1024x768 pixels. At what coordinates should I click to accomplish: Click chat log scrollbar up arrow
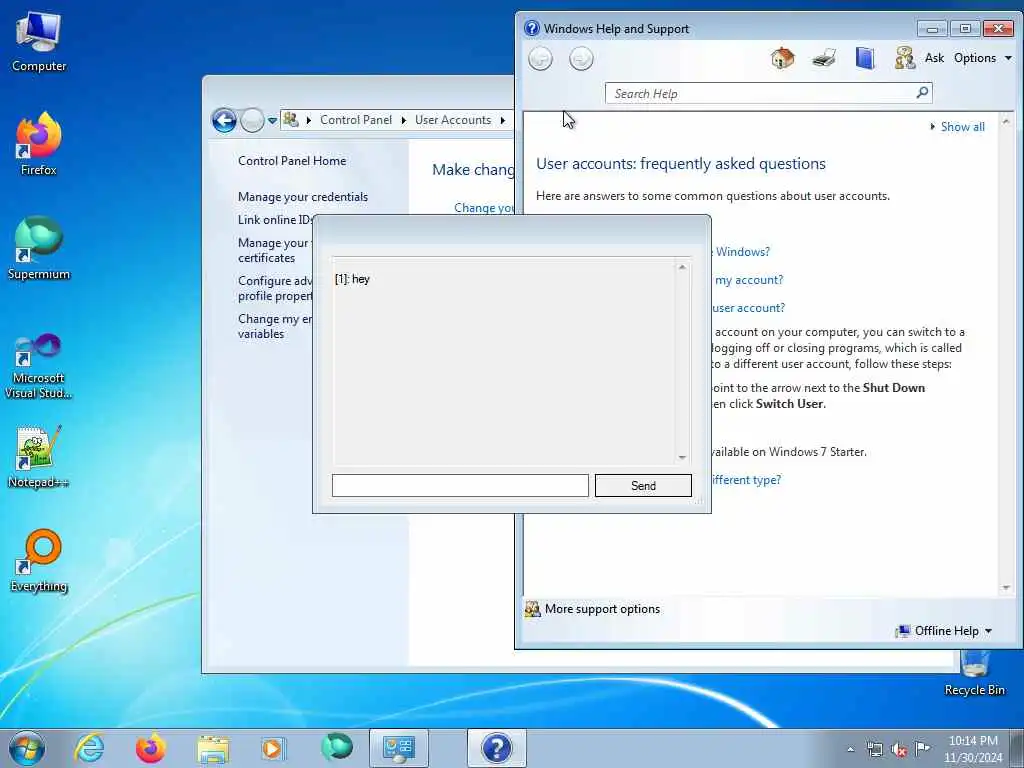coord(682,267)
